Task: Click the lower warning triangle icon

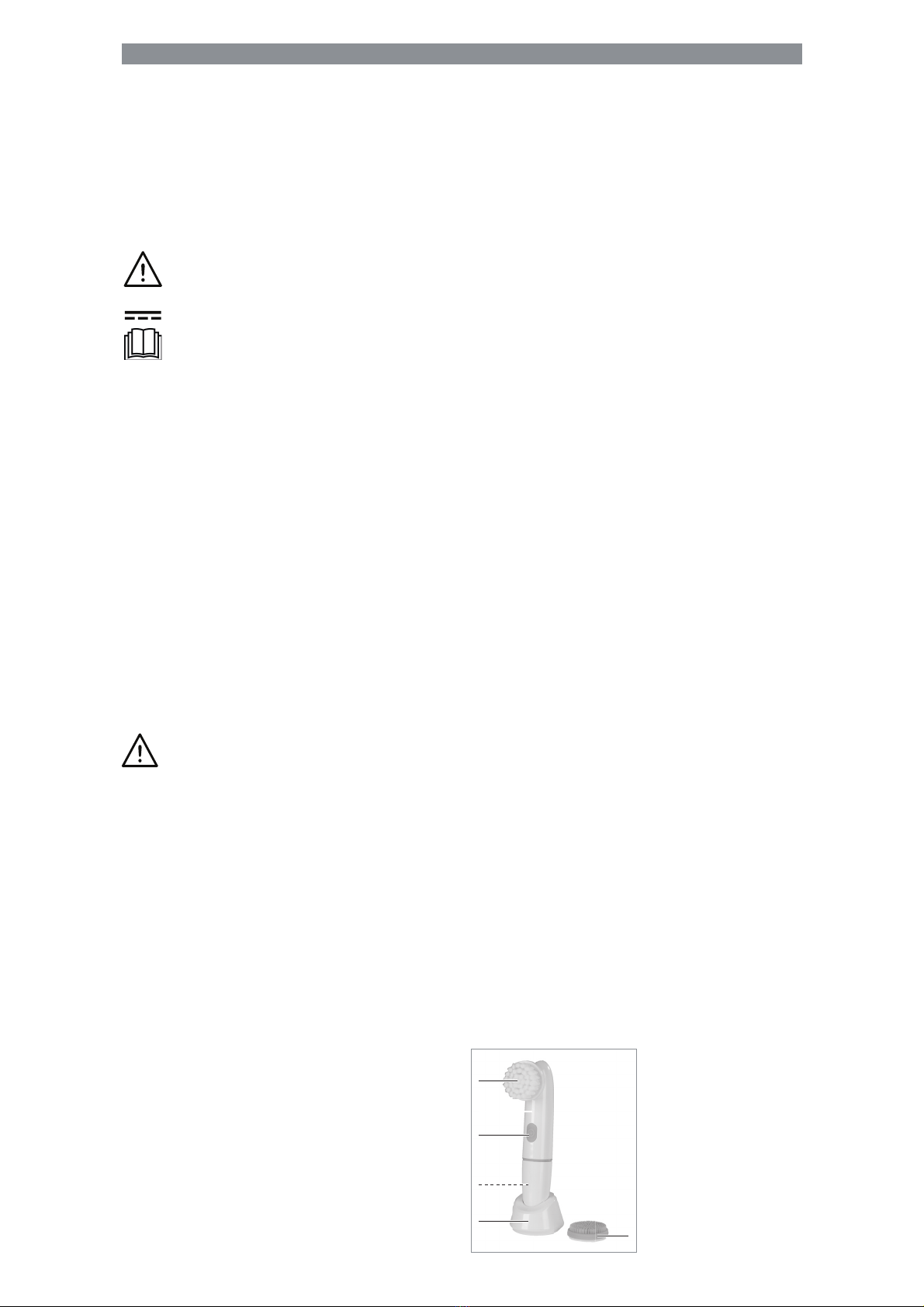Action: click(140, 751)
